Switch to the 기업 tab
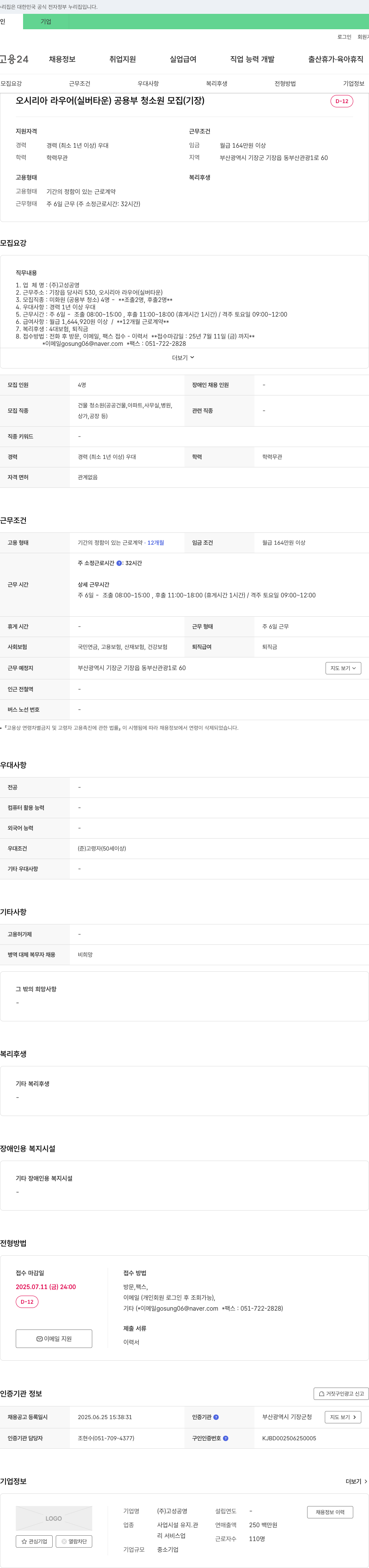The height and width of the screenshot is (1568, 369). [46, 21]
